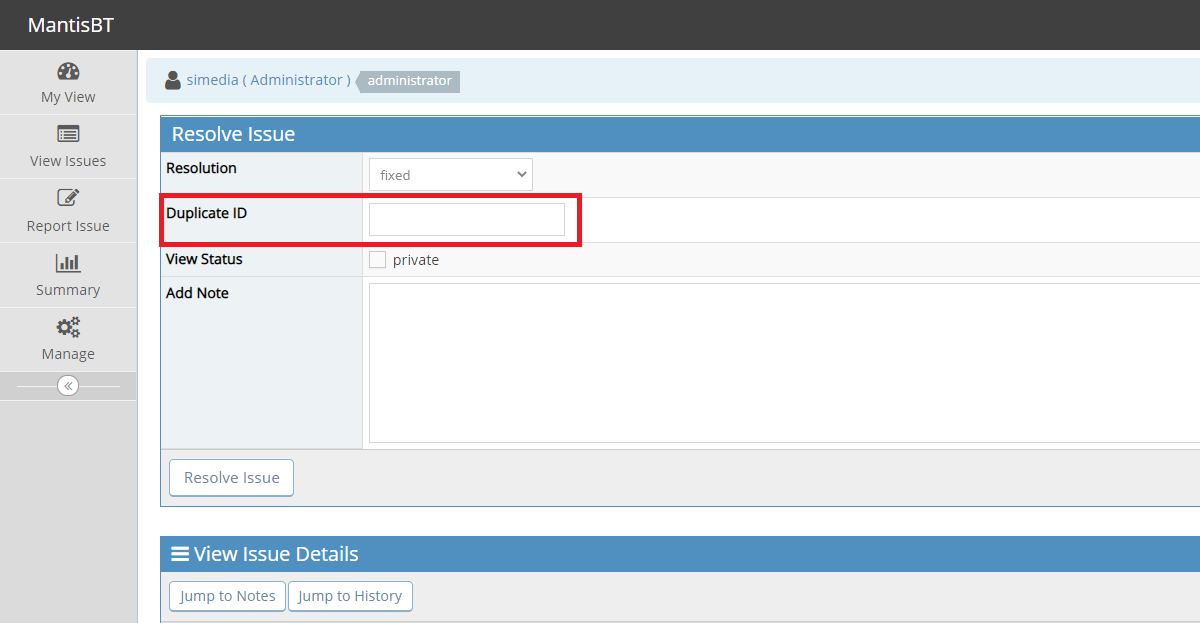Select the 'View Issues' text label in sidebar
The width and height of the screenshot is (1200, 623).
68,161
